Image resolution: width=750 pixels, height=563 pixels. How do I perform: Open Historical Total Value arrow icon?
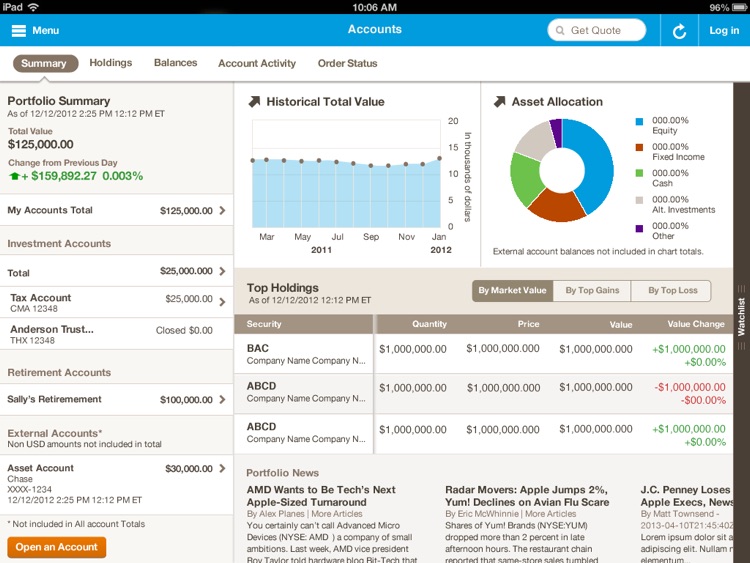tap(254, 101)
